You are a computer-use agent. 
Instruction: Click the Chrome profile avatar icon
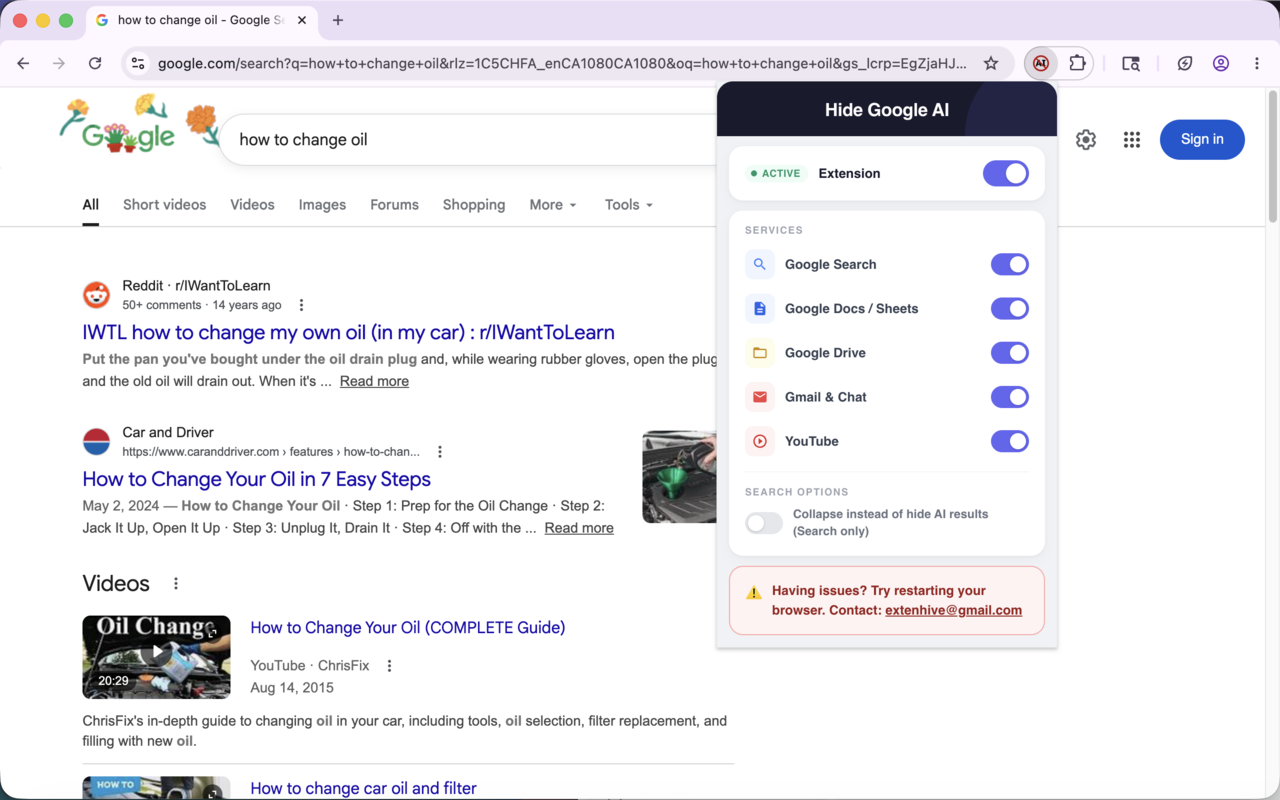(x=1221, y=63)
